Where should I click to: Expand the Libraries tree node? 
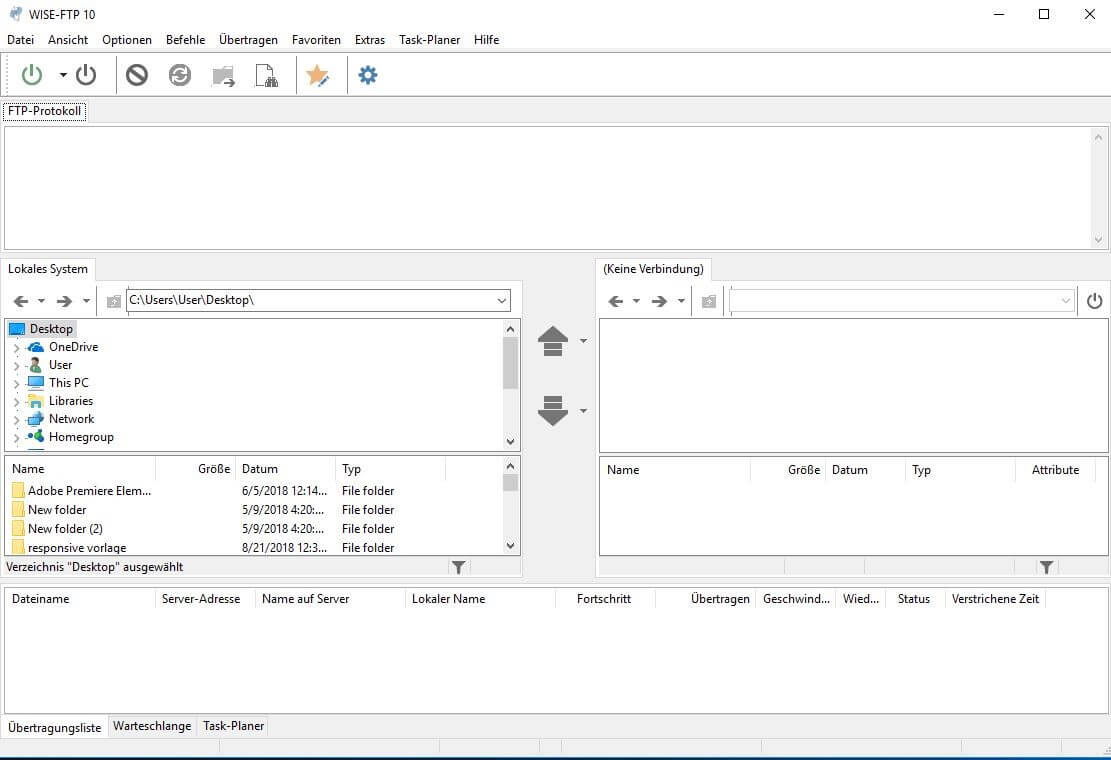[x=16, y=402]
